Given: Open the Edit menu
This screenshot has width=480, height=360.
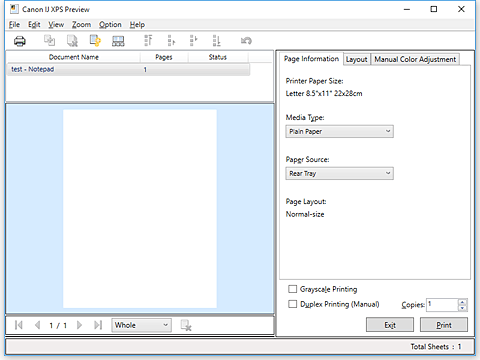Looking at the screenshot, I should pyautogui.click(x=34, y=25).
